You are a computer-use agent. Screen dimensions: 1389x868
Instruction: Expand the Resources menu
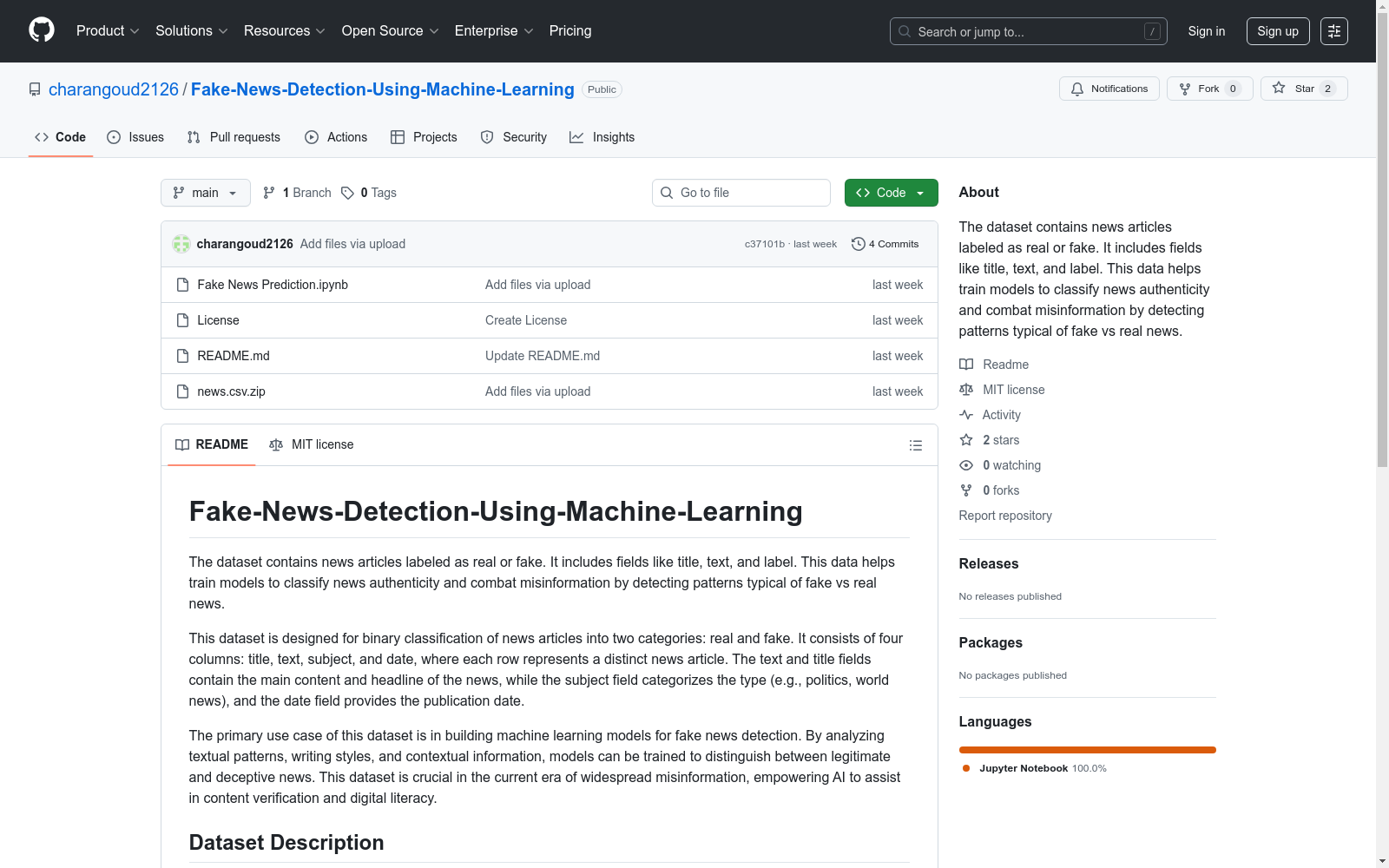pyautogui.click(x=285, y=31)
